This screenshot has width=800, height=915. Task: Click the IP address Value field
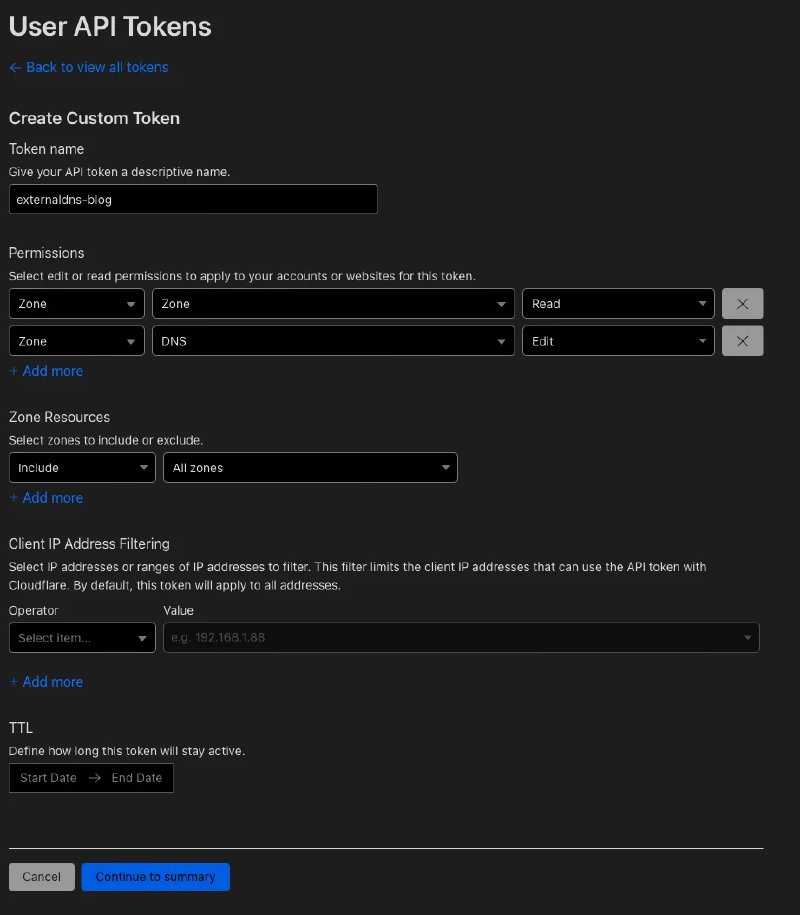click(x=461, y=637)
